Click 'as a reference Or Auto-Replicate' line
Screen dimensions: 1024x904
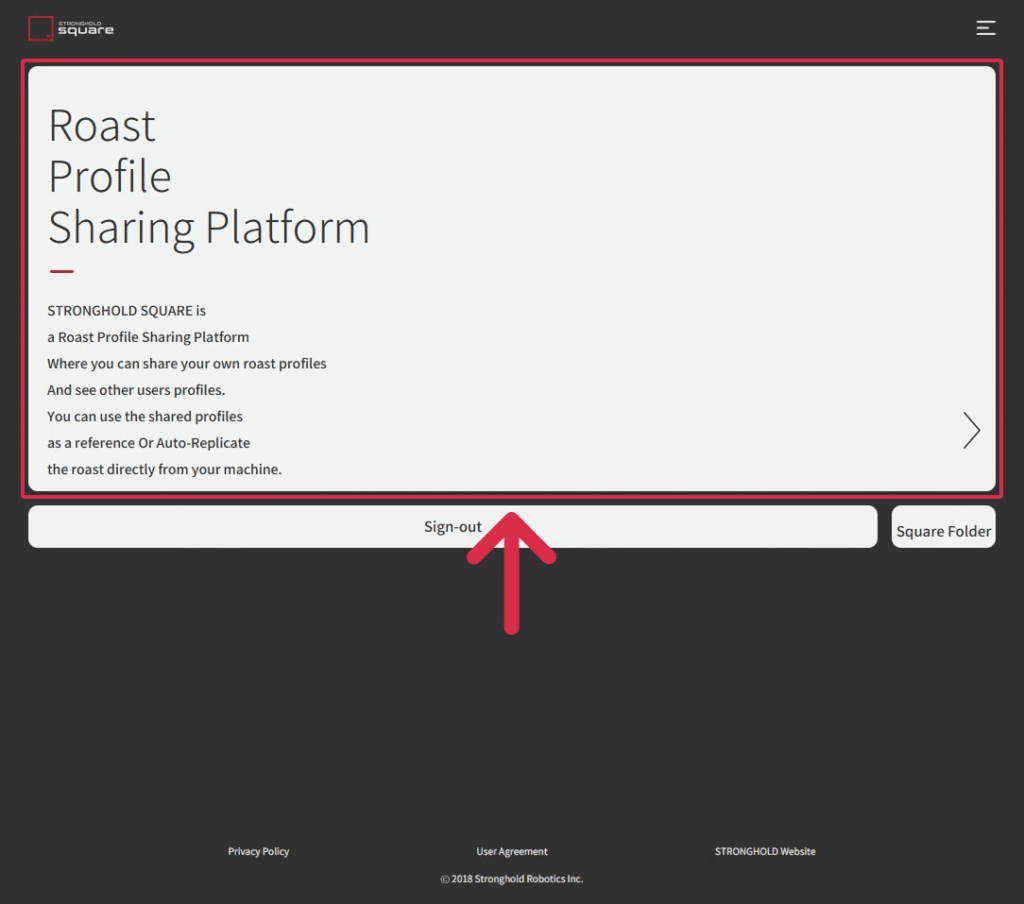149,443
